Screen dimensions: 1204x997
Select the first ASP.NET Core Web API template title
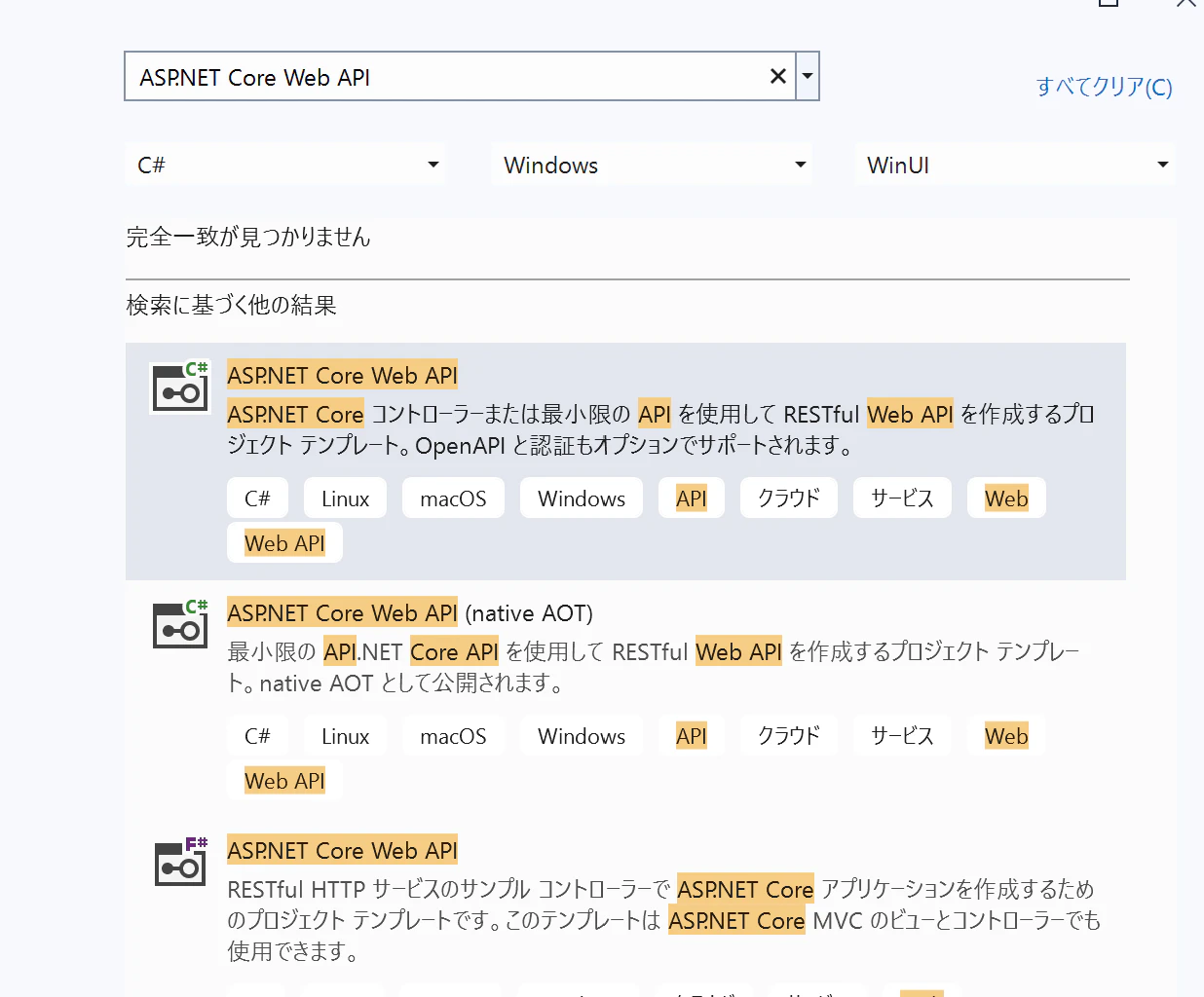click(x=342, y=375)
